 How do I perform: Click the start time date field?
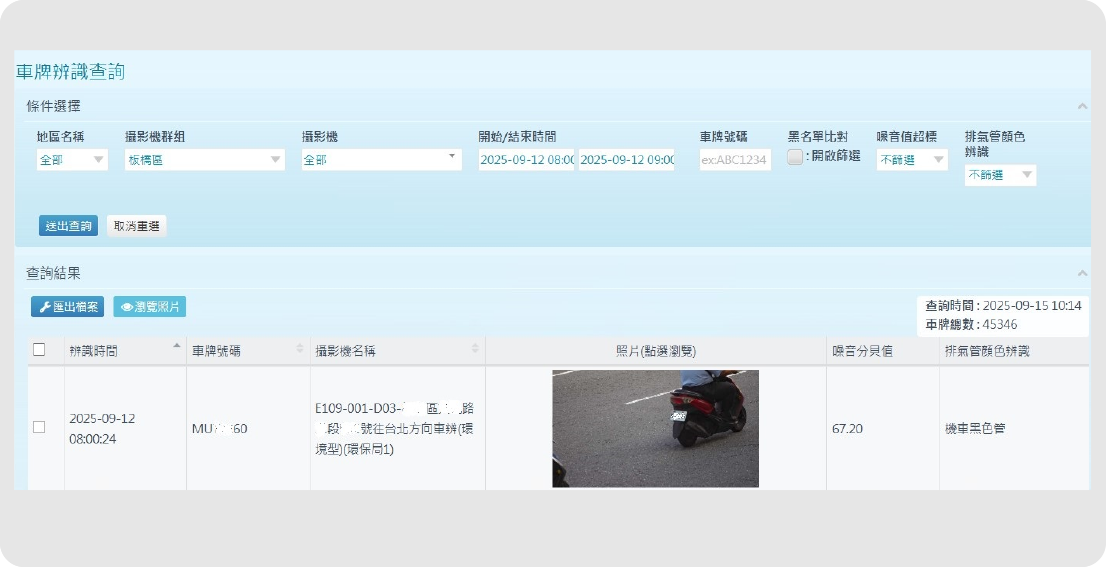coord(526,160)
